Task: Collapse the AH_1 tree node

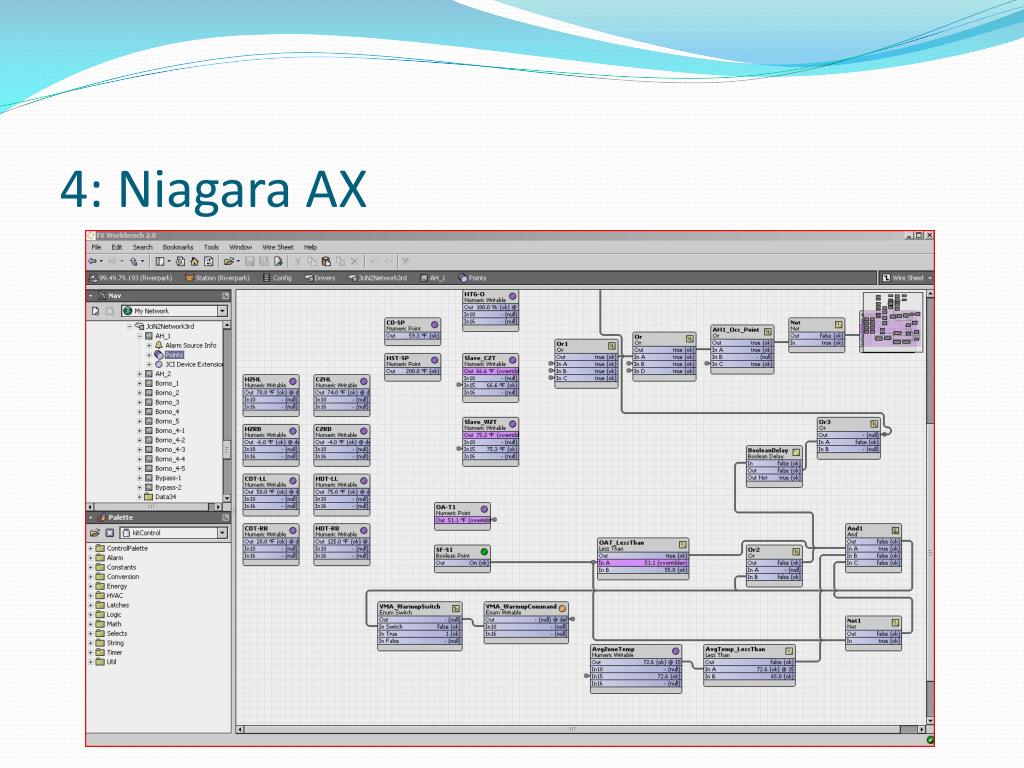Action: pos(139,336)
